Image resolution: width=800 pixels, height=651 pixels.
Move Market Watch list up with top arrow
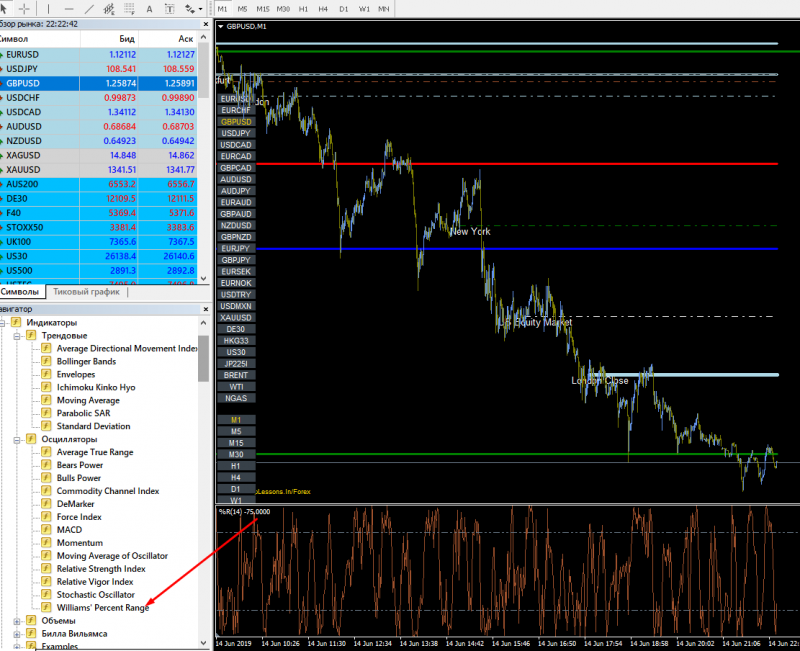click(204, 37)
